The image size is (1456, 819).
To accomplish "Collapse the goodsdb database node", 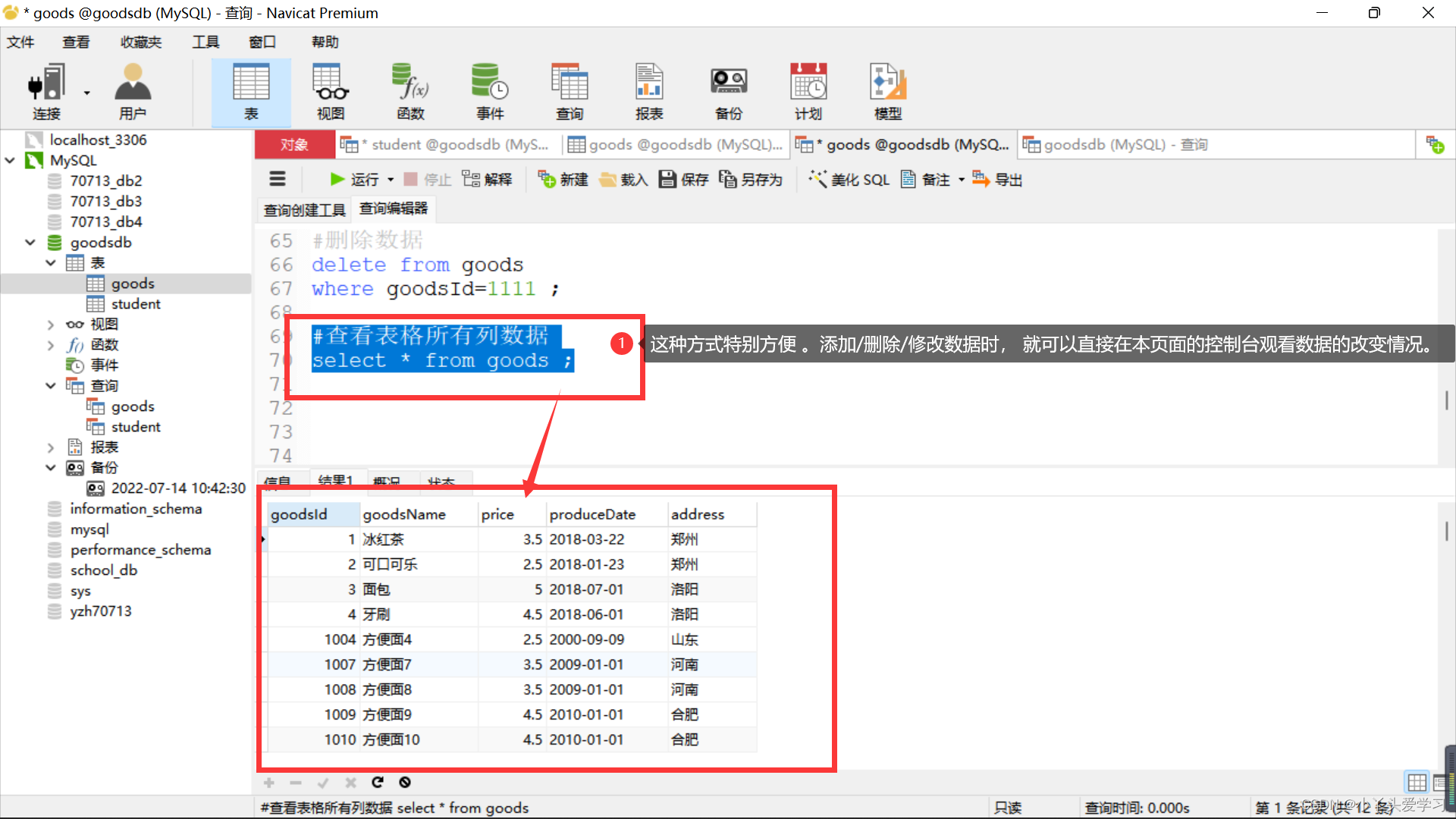I will (x=30, y=243).
